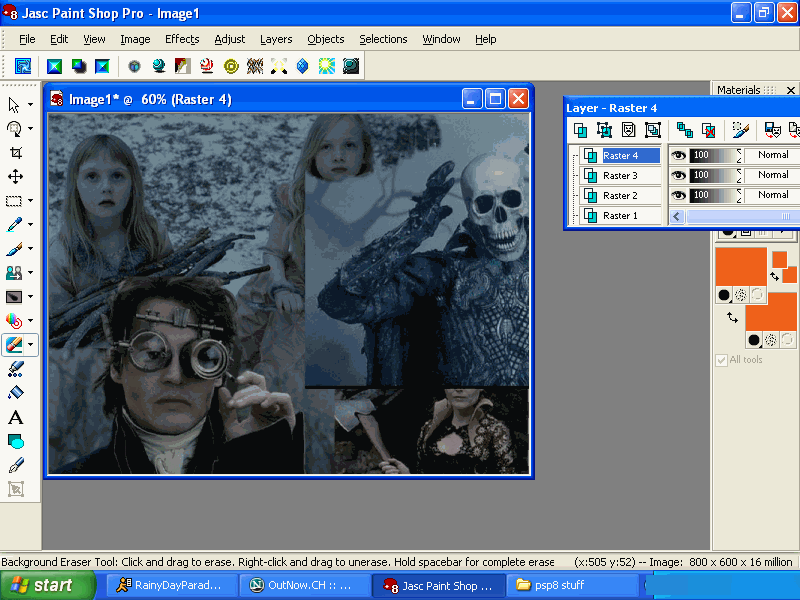Open Raster 4 blend mode dropdown
Image resolution: width=800 pixels, height=600 pixels.
coord(772,155)
